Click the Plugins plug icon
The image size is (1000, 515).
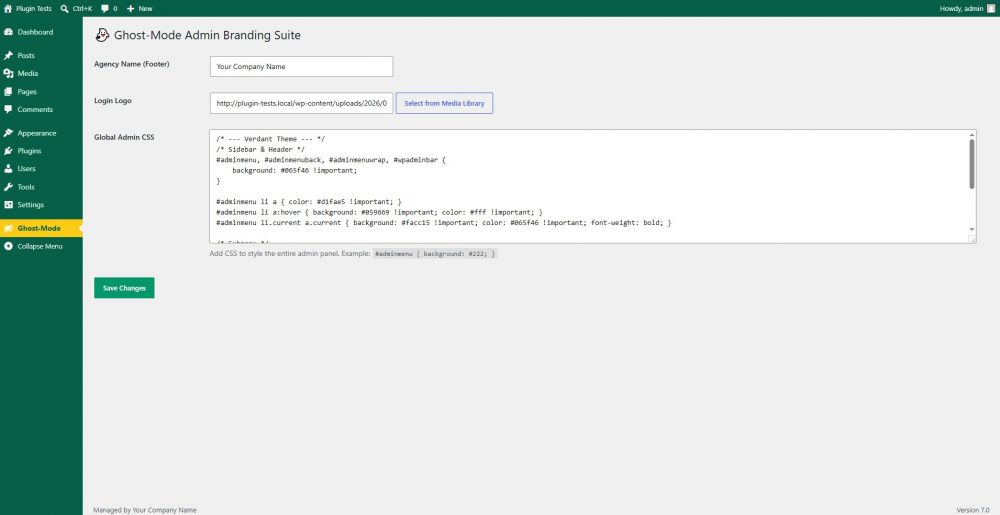coord(8,151)
